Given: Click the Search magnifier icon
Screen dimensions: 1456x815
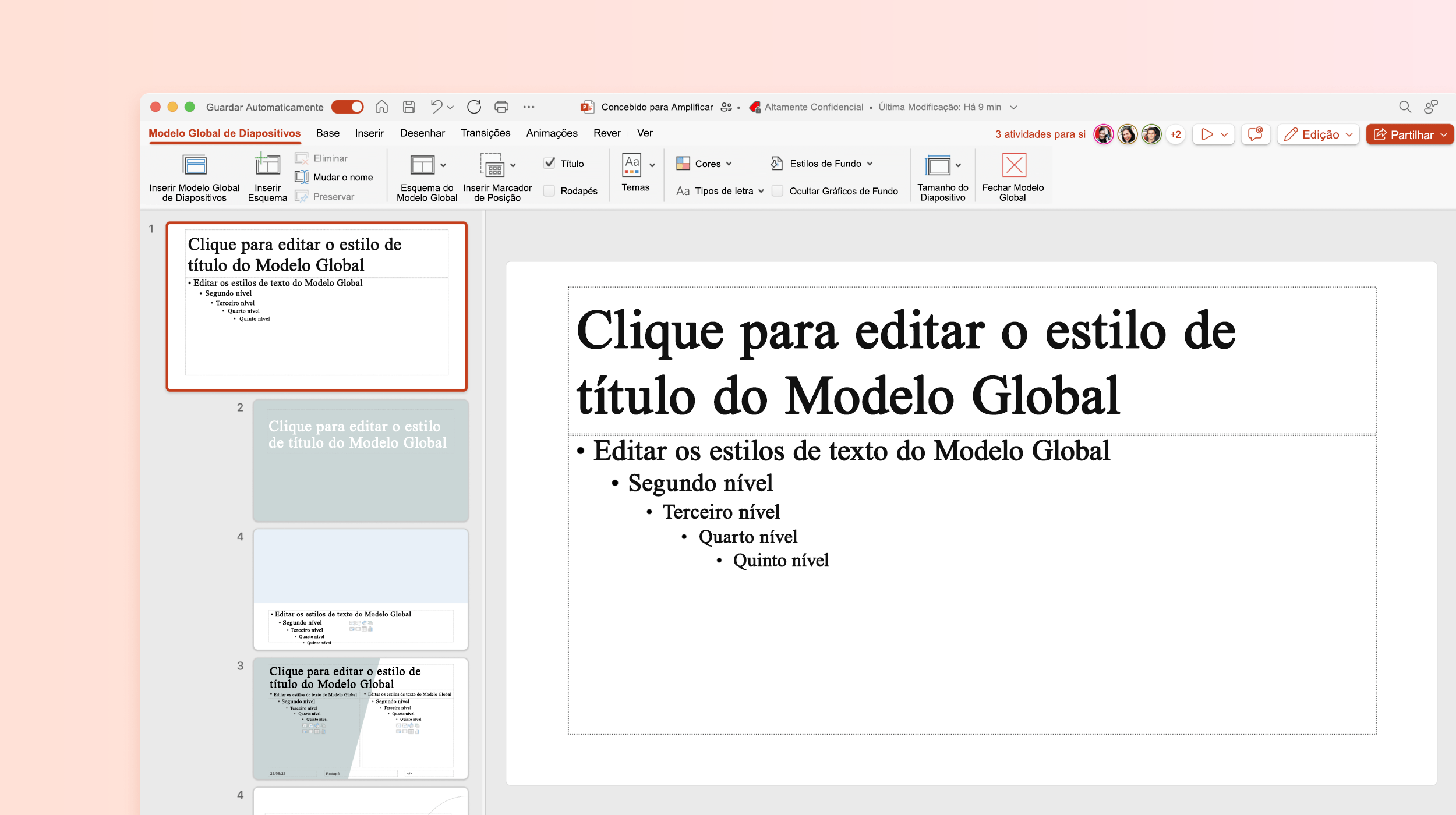Looking at the screenshot, I should coord(1405,107).
